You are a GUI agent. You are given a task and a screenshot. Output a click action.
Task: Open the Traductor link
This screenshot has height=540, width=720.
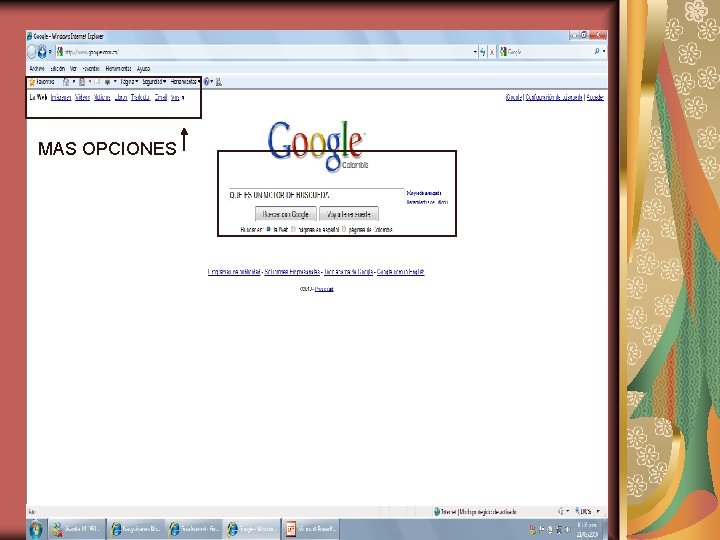[x=141, y=97]
